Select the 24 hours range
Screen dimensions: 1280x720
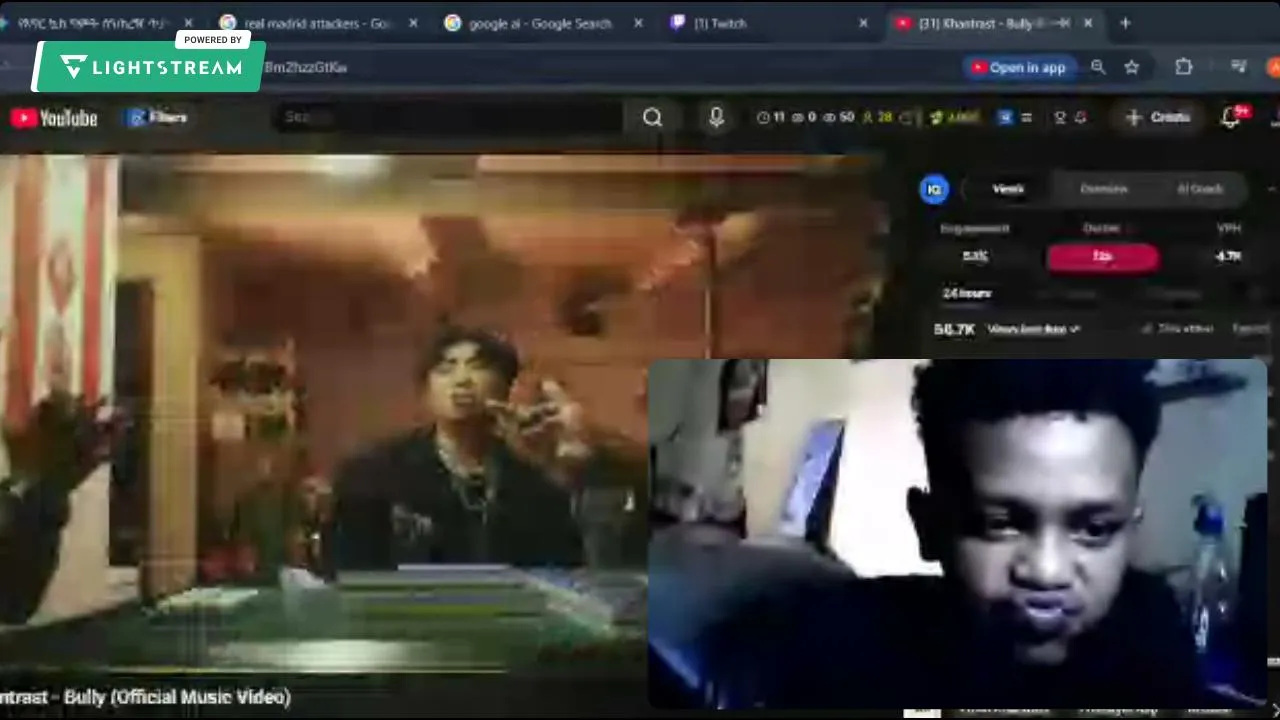[966, 294]
